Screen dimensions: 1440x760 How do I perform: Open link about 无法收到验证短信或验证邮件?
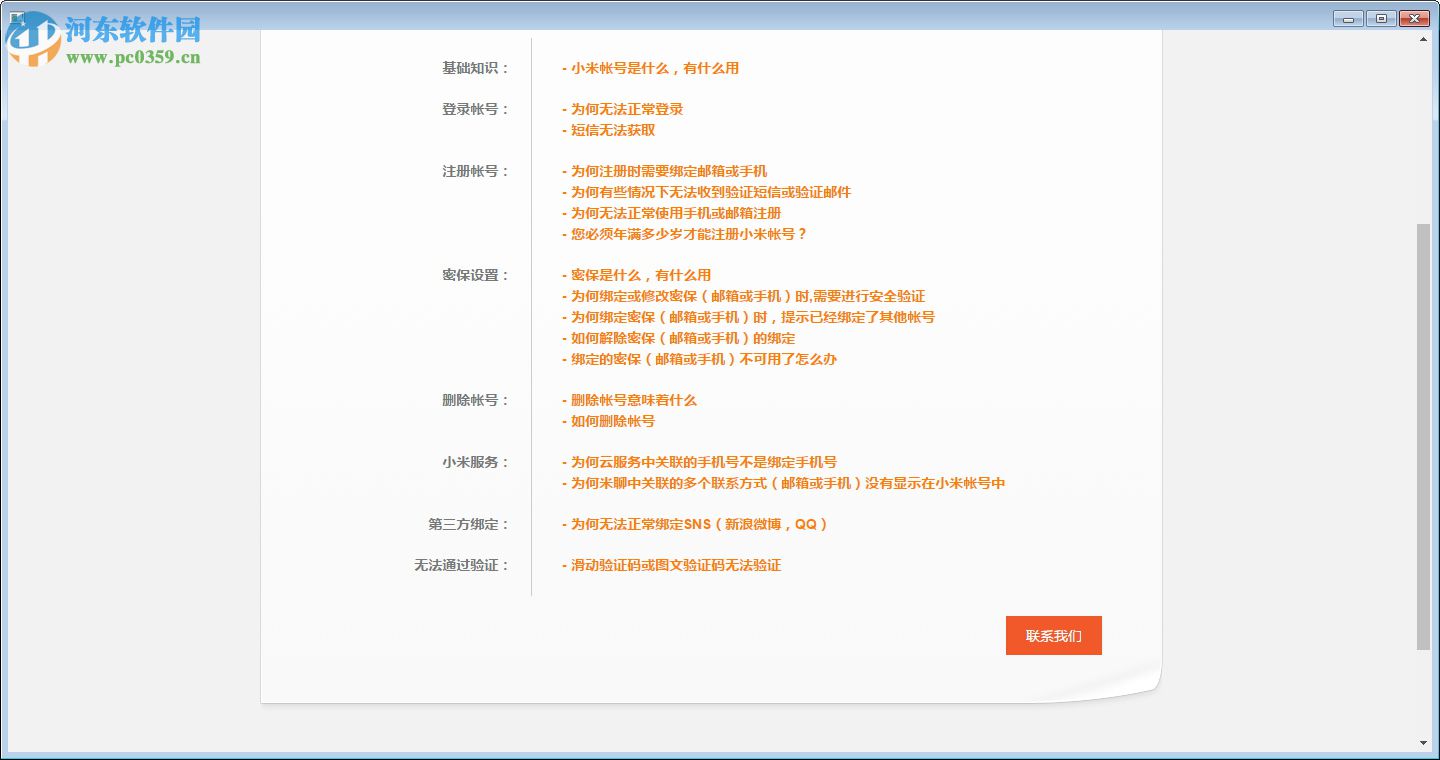pyautogui.click(x=708, y=192)
